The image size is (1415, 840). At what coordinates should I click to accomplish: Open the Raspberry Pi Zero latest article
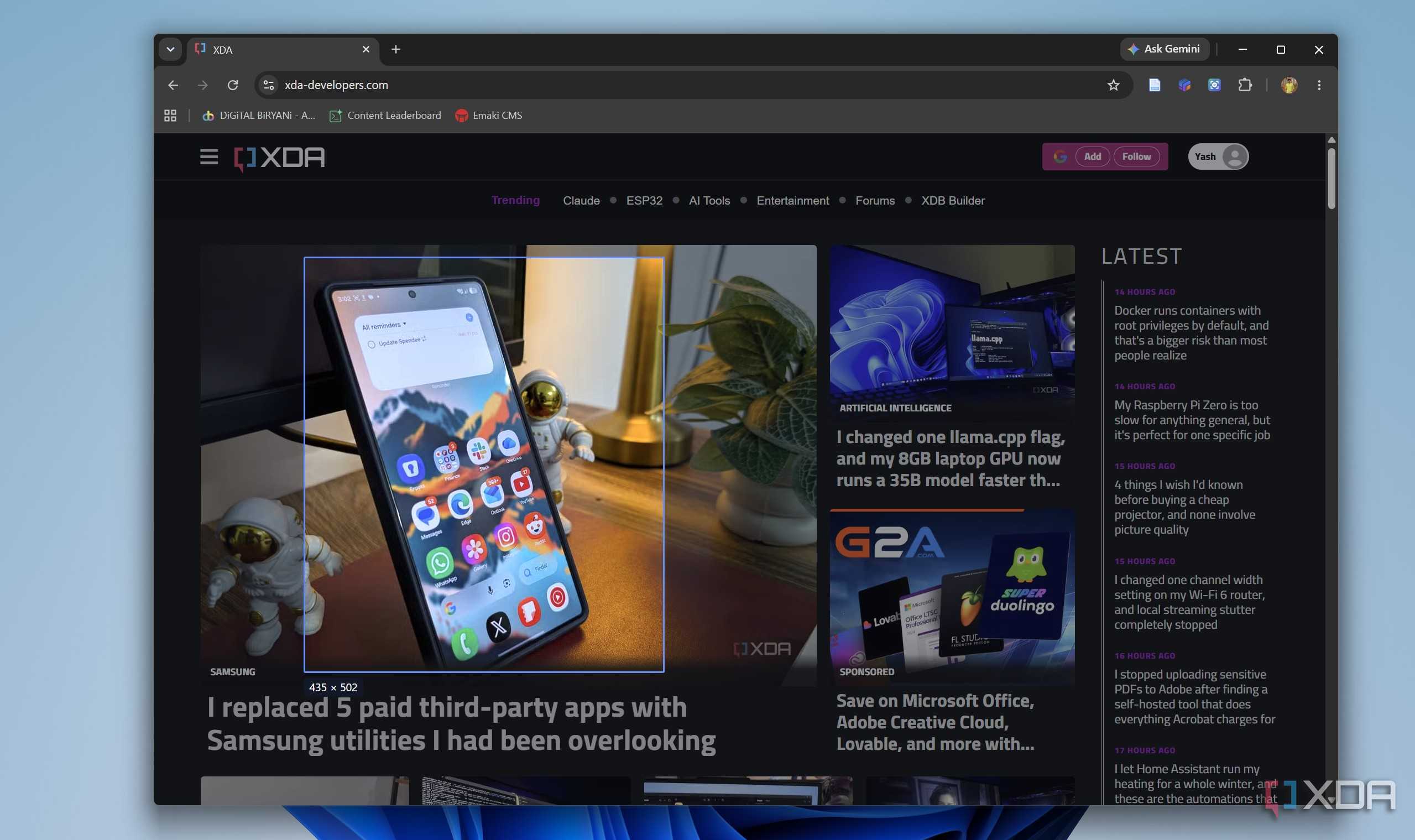[1192, 420]
